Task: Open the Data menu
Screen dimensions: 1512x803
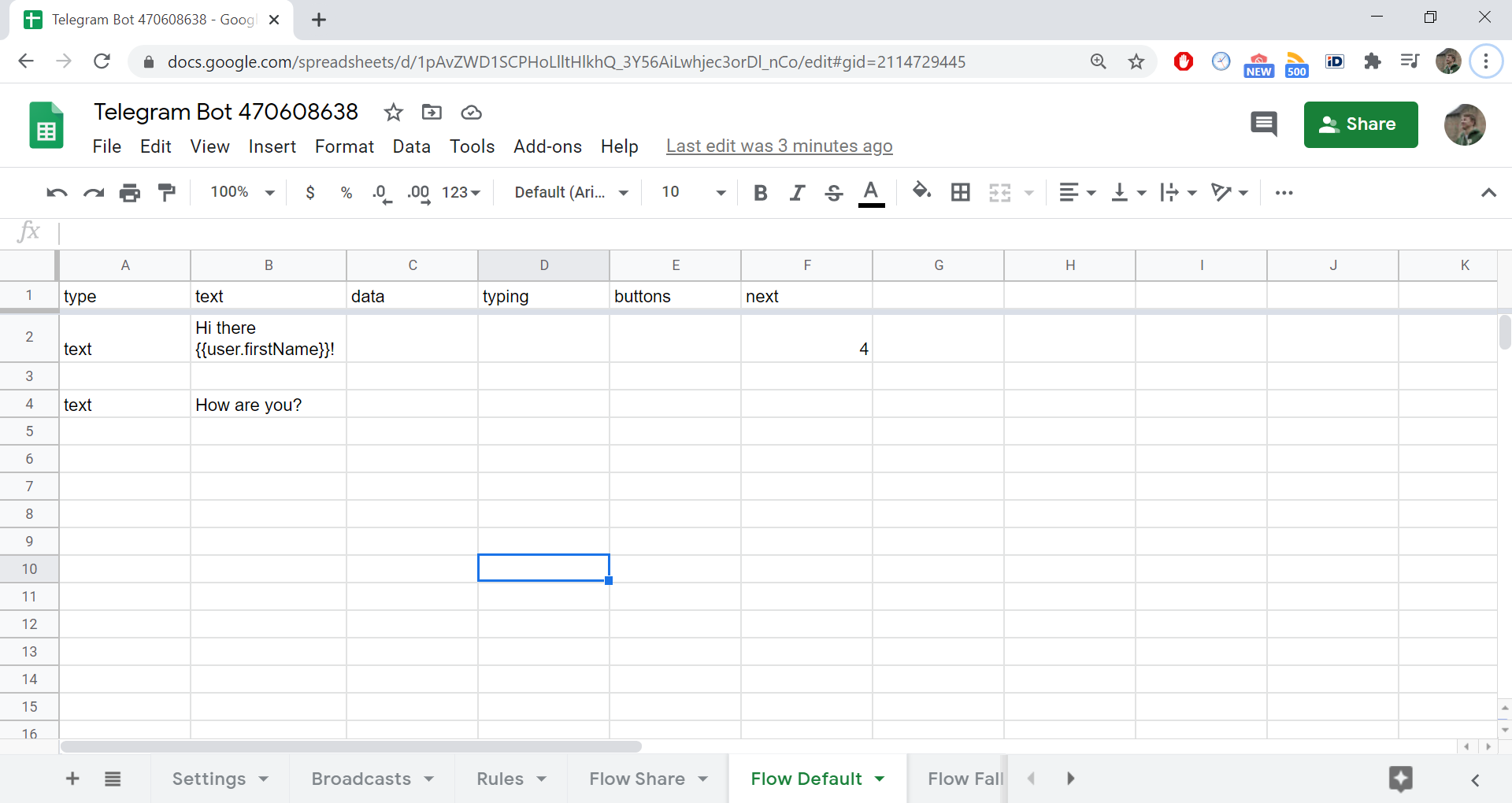Action: tap(412, 146)
